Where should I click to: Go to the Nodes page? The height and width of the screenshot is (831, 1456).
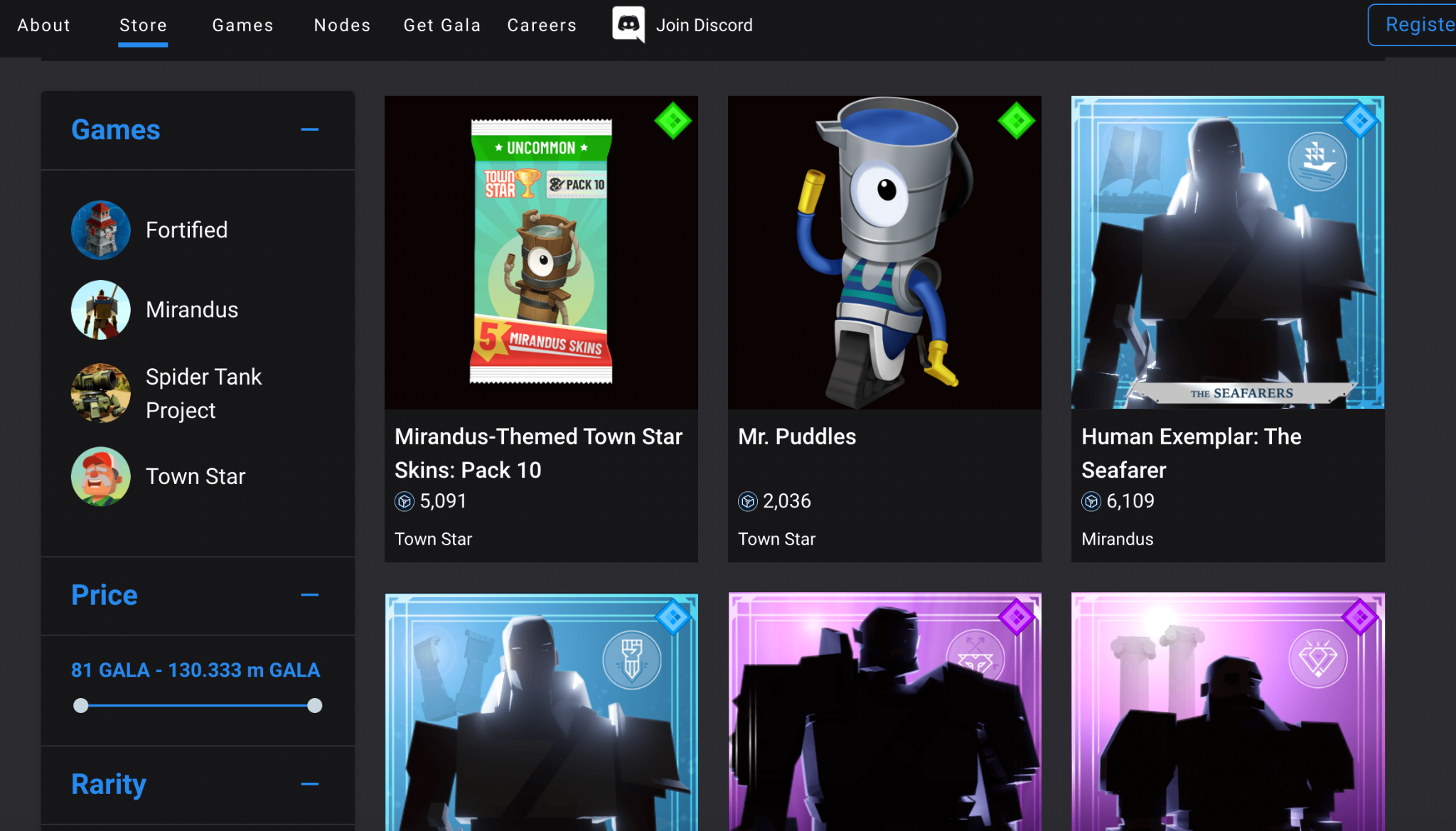coord(342,25)
